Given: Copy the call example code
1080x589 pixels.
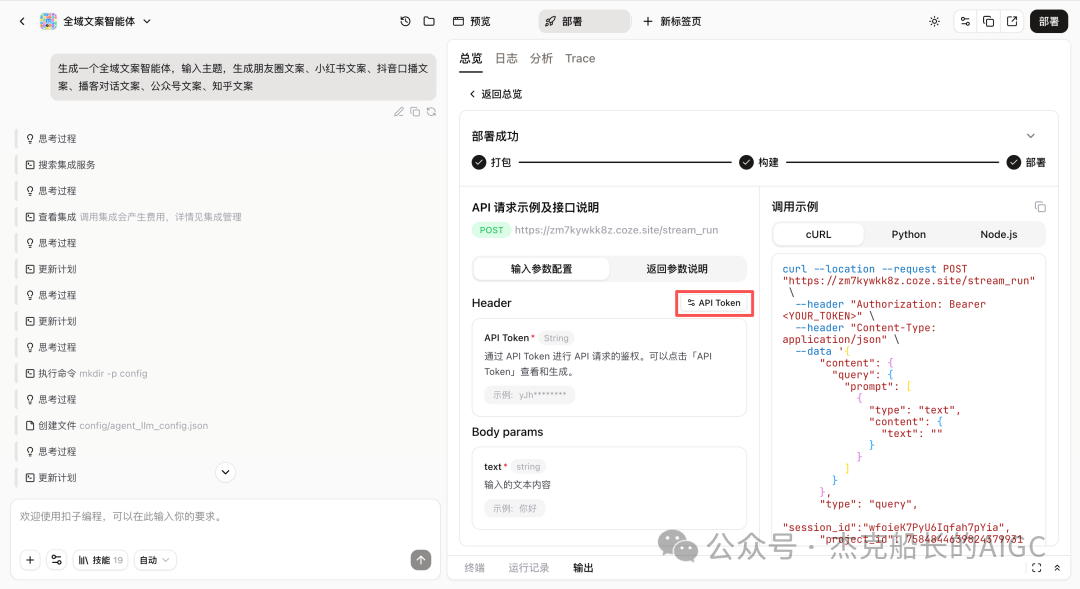Looking at the screenshot, I should 1040,207.
